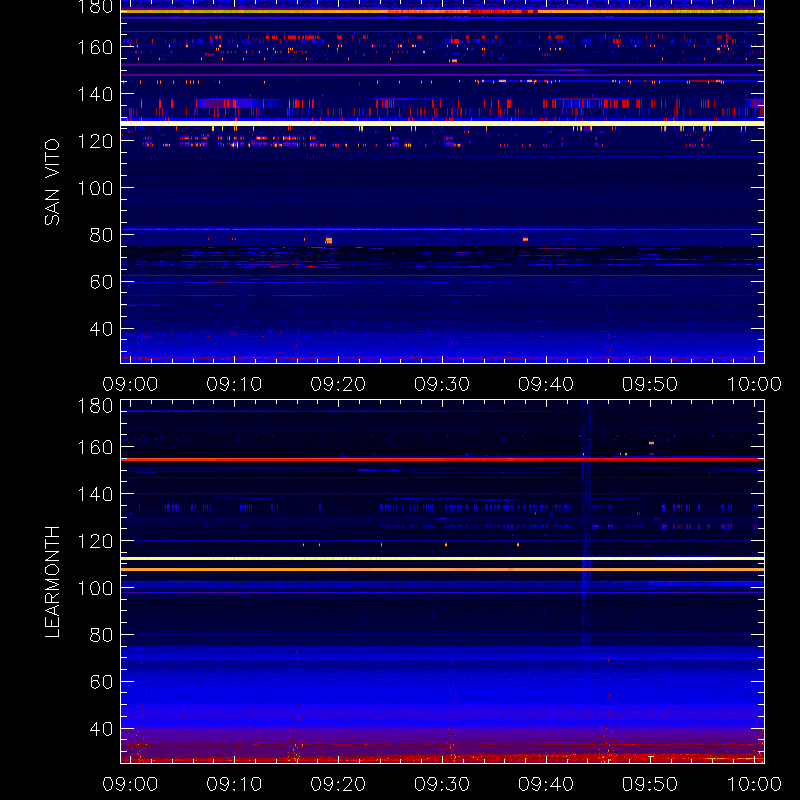Screen dimensions: 800x800
Task: Click 09:00 under the Learmonth spectrogram
Action: tap(130, 784)
